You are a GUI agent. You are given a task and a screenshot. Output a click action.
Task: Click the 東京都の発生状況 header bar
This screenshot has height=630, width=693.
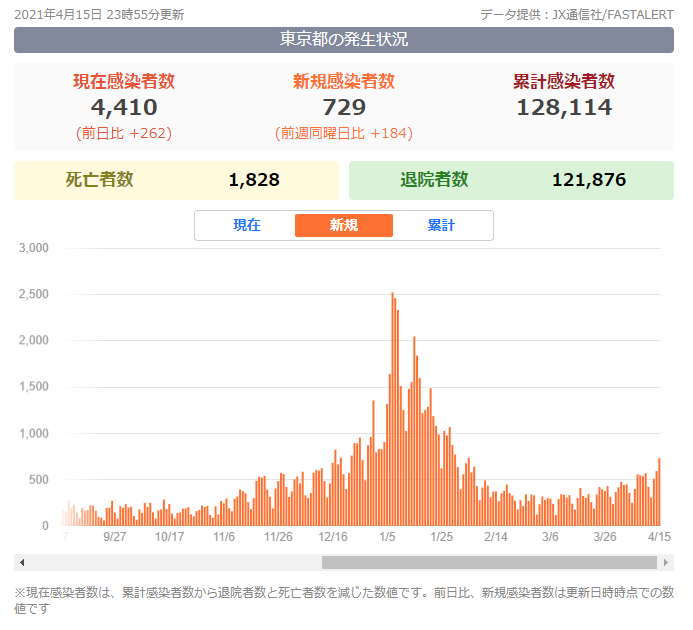pos(344,40)
